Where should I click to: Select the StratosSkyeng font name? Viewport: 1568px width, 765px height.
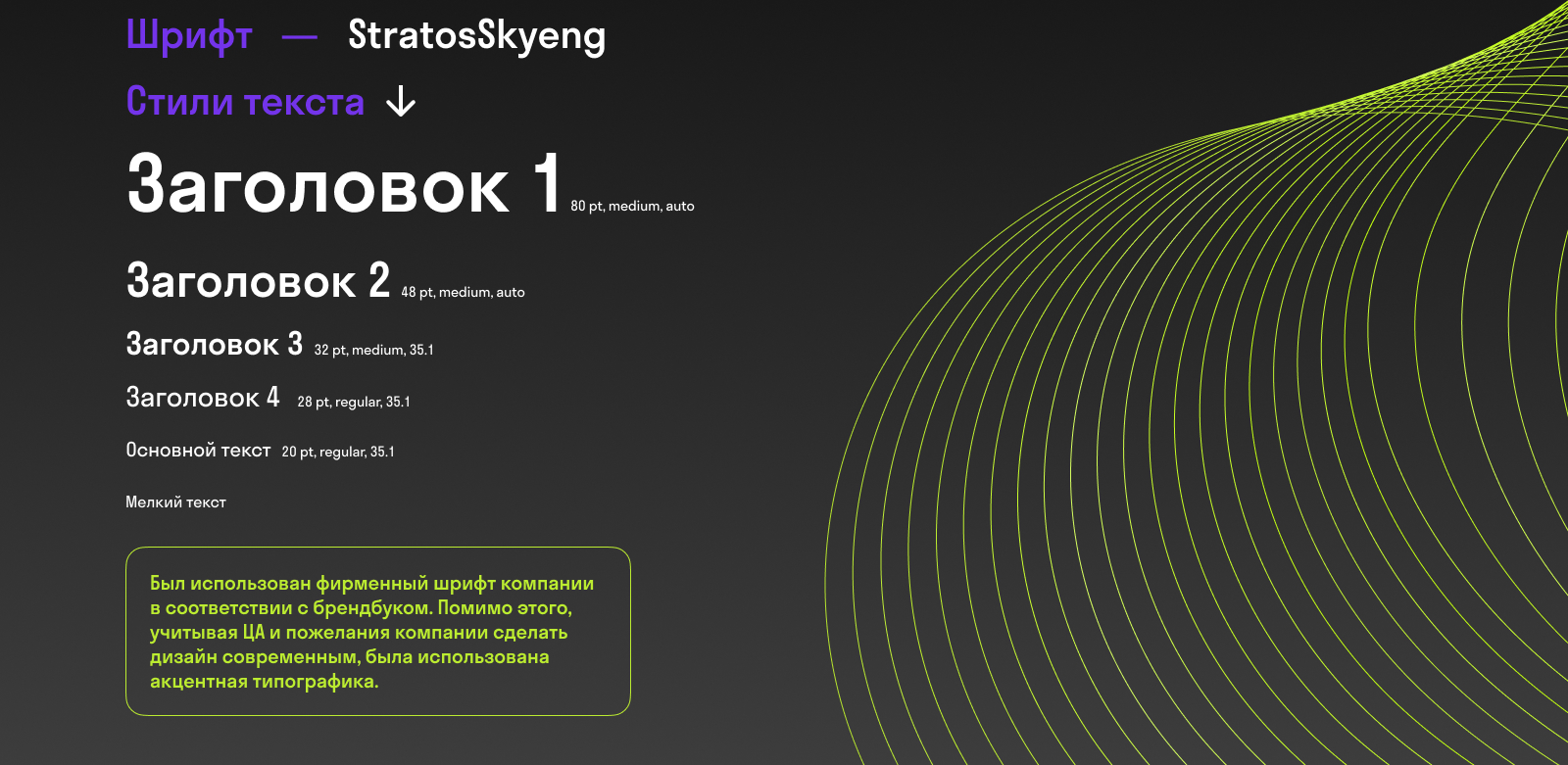[x=477, y=36]
